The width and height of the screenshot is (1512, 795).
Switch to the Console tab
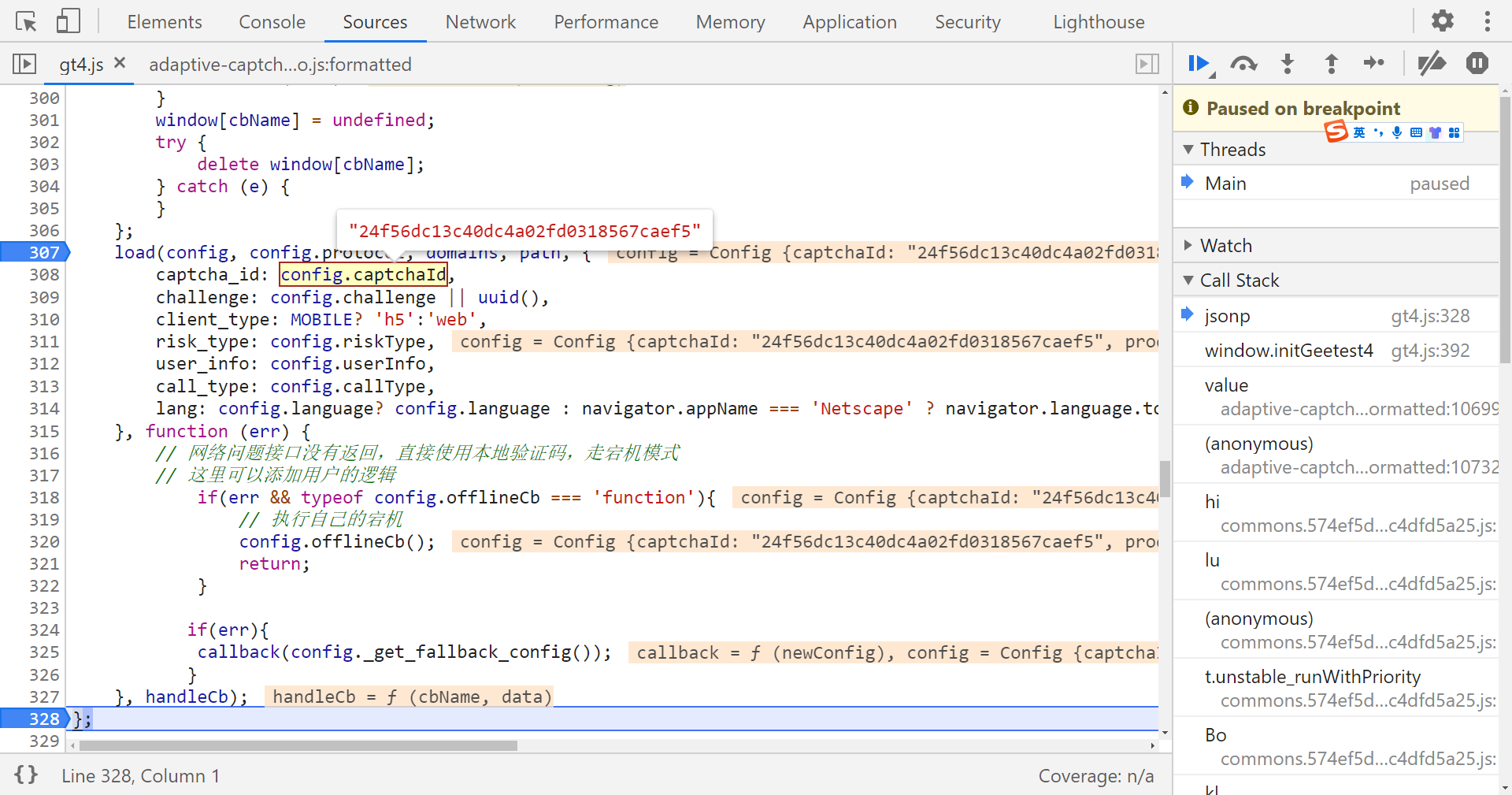pos(272,22)
